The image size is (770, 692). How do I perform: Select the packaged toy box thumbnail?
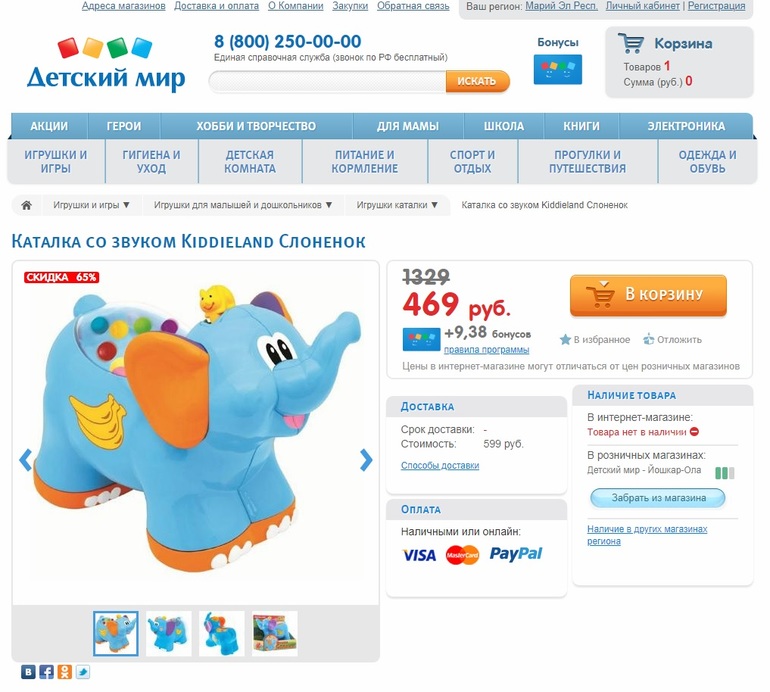click(x=275, y=634)
